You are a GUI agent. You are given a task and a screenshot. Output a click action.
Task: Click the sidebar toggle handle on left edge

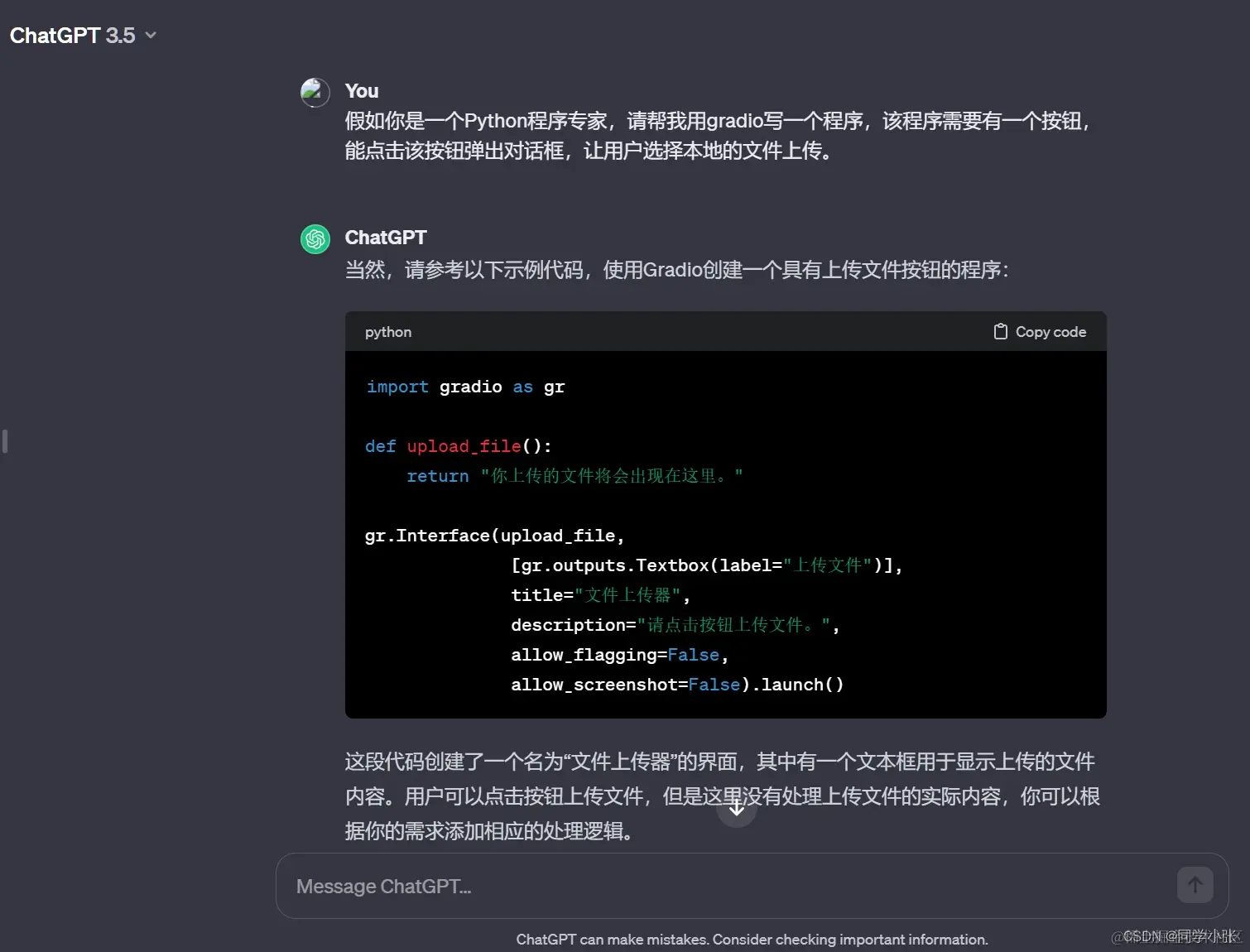coord(5,441)
